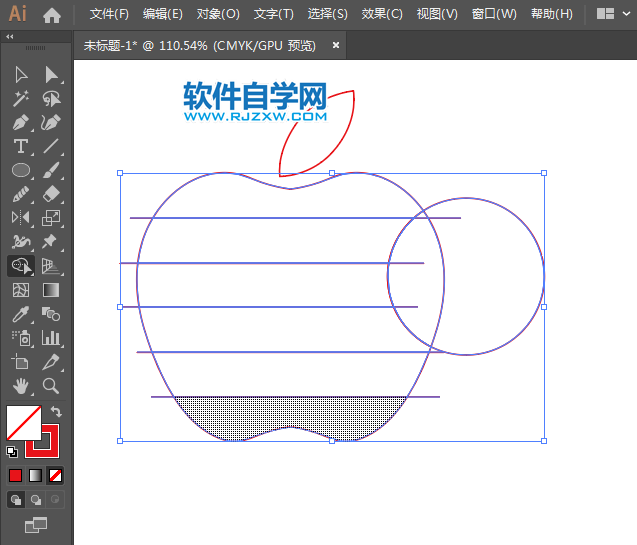The image size is (637, 545).
Task: Choose the Reflect tool
Action: coord(21,218)
